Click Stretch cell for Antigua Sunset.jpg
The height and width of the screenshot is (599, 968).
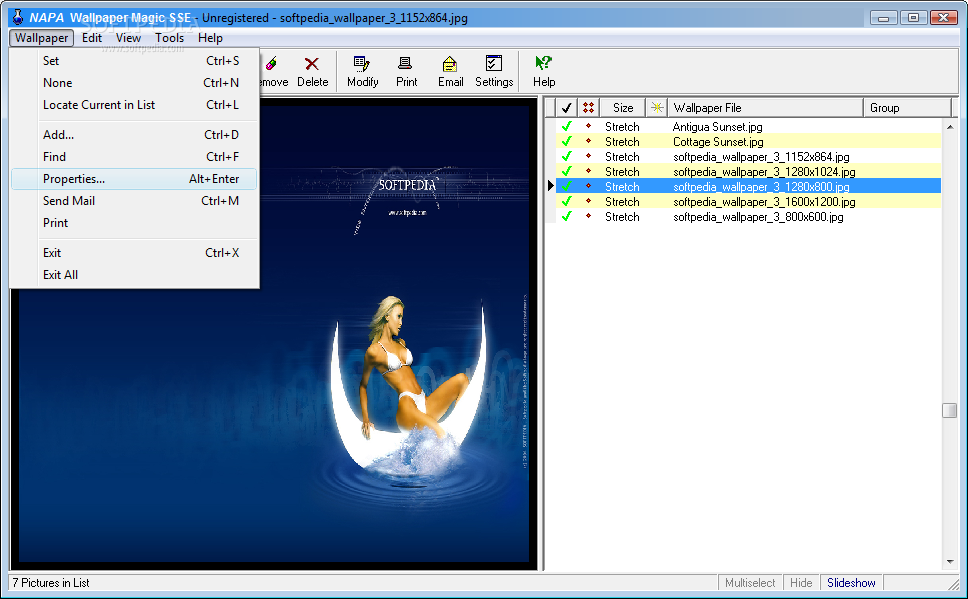pyautogui.click(x=622, y=127)
